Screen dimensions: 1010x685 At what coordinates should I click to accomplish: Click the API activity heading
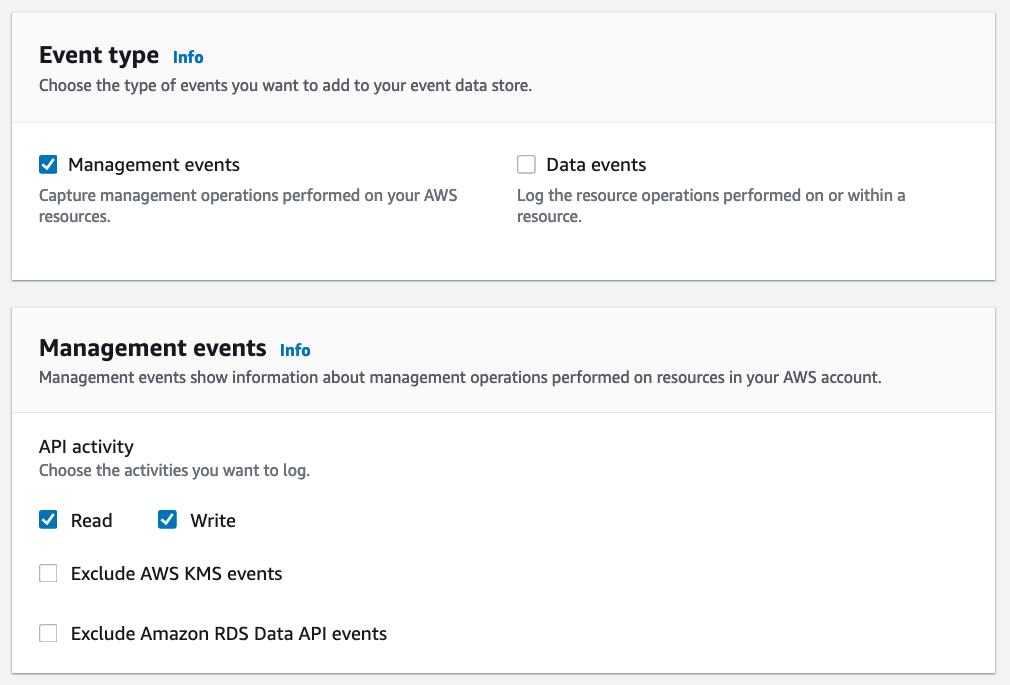(x=85, y=446)
